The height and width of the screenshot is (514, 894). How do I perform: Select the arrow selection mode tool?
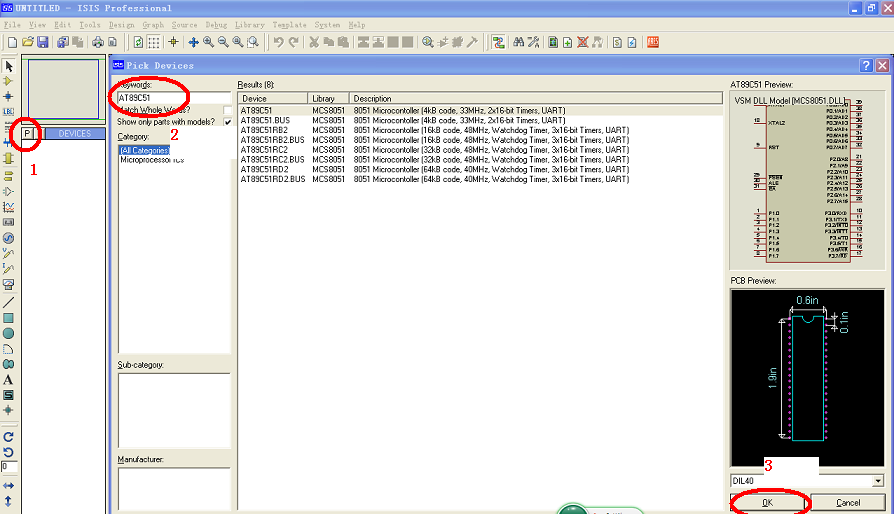tap(9, 66)
